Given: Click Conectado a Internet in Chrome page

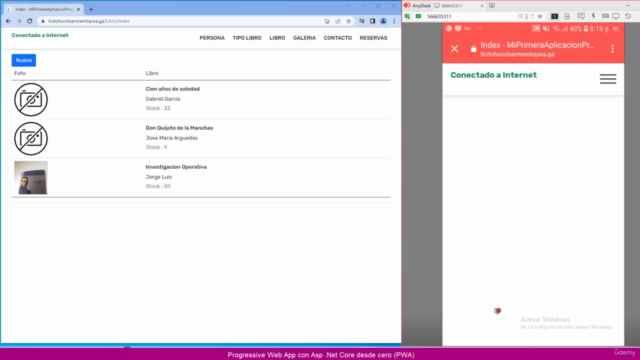Looking at the screenshot, I should tap(40, 35).
